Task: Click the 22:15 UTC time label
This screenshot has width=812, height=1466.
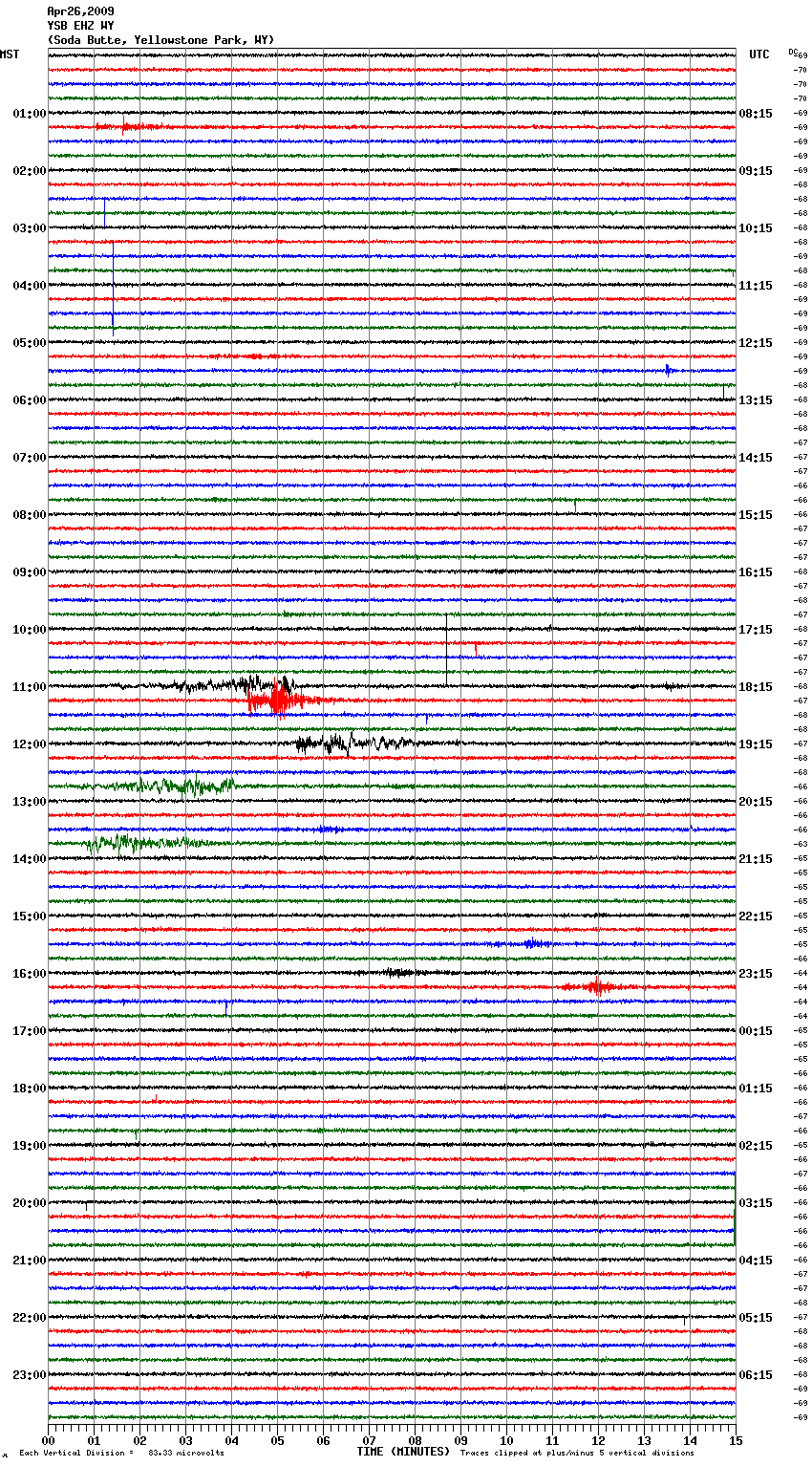Action: click(x=756, y=916)
